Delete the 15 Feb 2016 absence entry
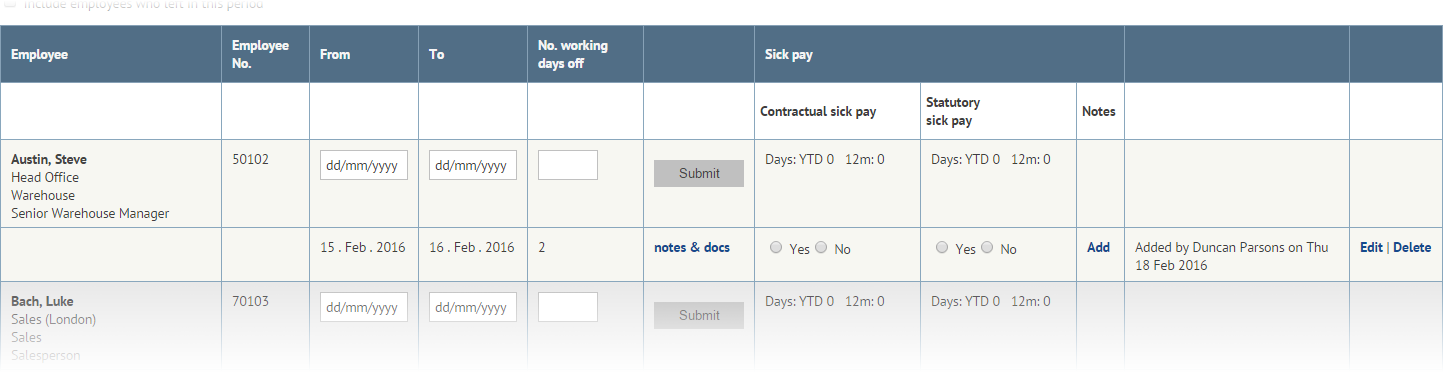The width and height of the screenshot is (1443, 372). (1412, 247)
